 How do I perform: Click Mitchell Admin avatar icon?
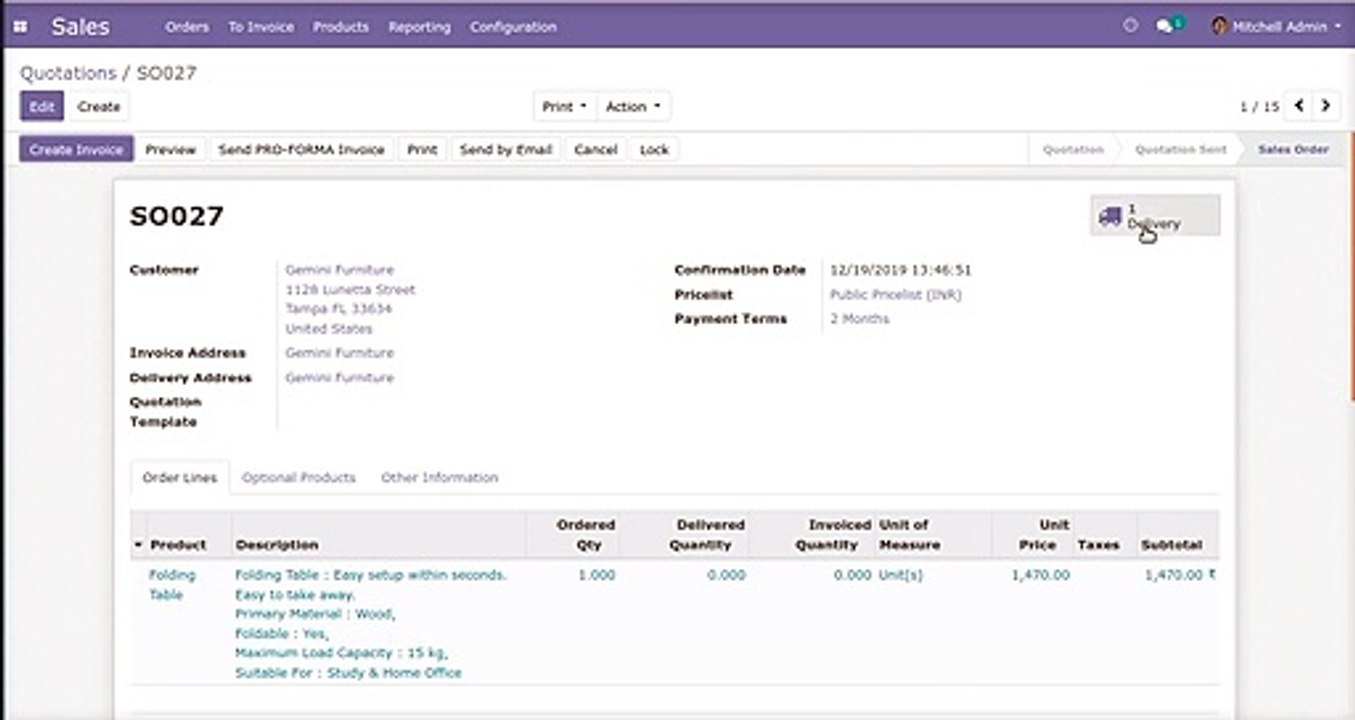[1219, 27]
